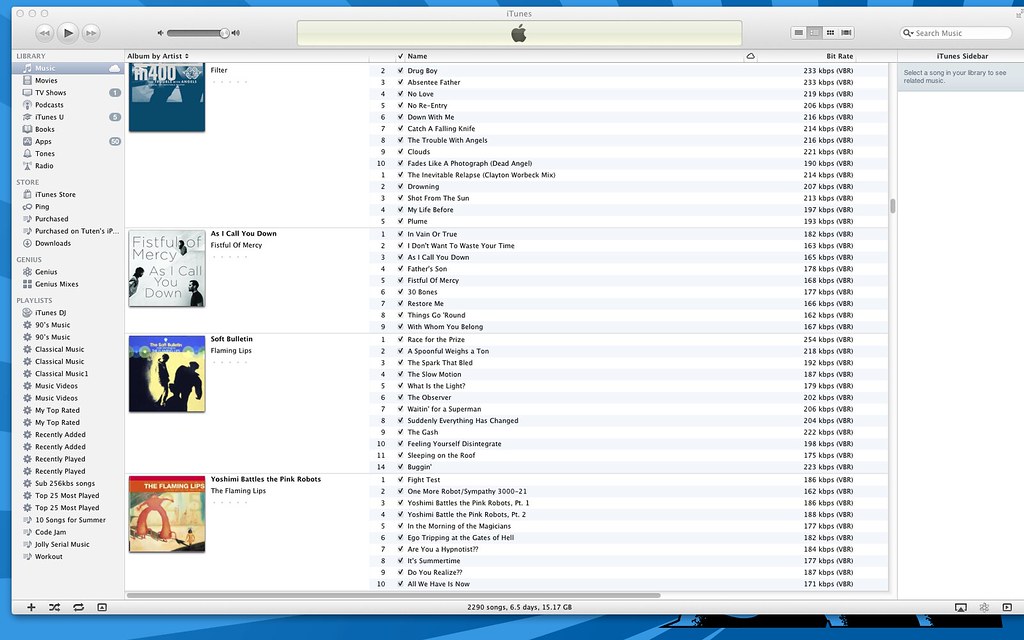Screen dimensions: 1024x640
Task: Open Genius Mixes
Action: coord(56,284)
